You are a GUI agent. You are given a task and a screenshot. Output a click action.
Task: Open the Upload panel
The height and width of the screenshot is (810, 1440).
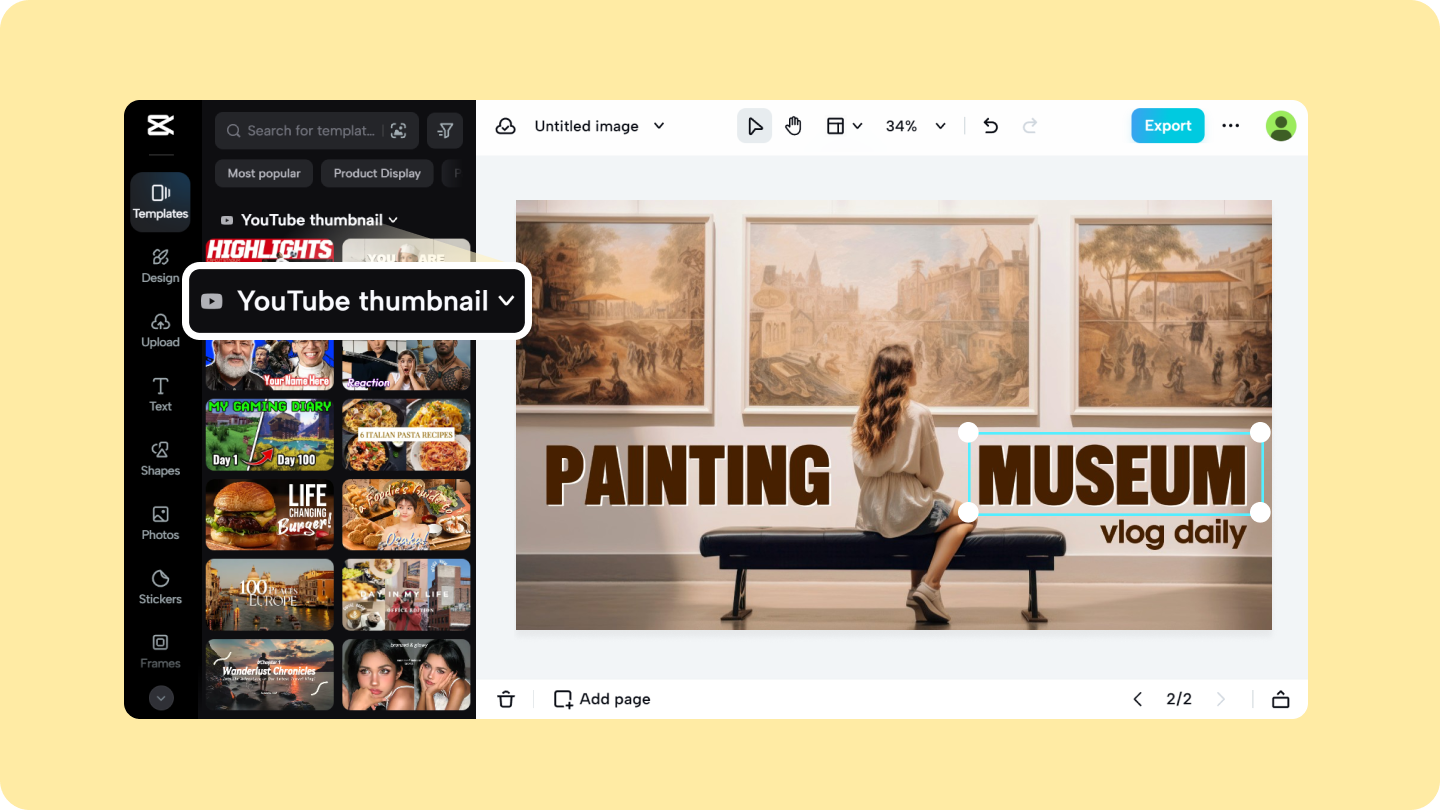pos(160,330)
